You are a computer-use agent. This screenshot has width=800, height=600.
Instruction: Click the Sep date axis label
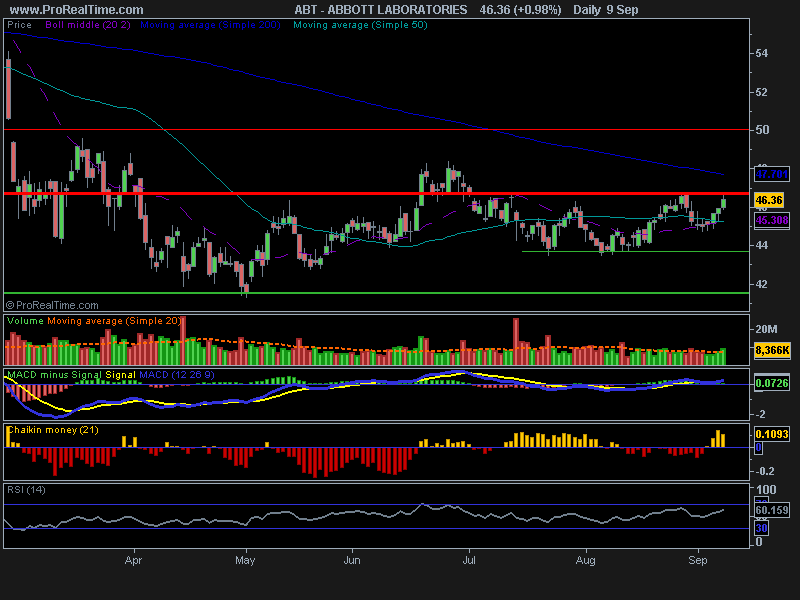point(697,560)
